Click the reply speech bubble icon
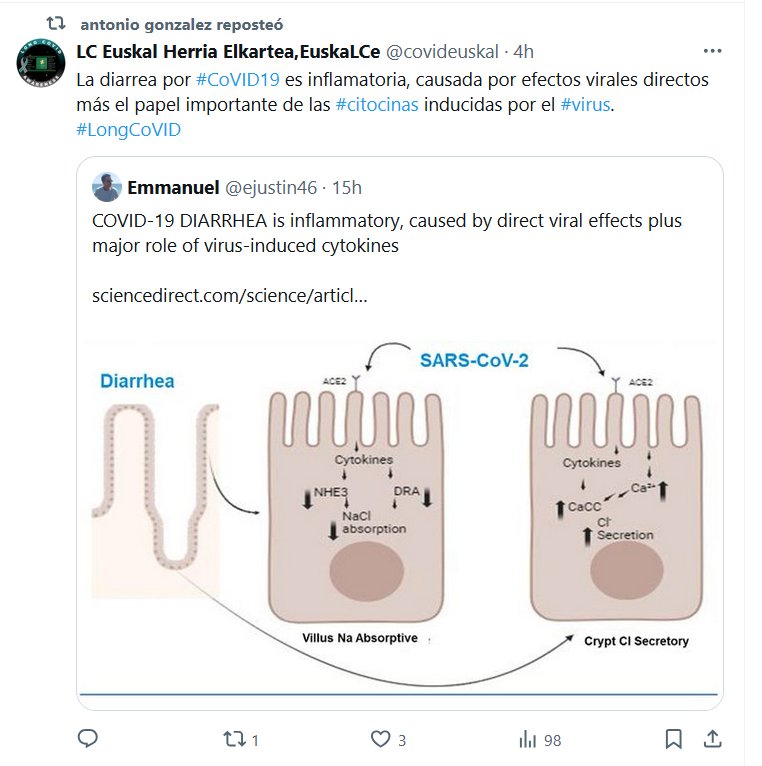Viewport: 762px width, 766px height. click(87, 739)
